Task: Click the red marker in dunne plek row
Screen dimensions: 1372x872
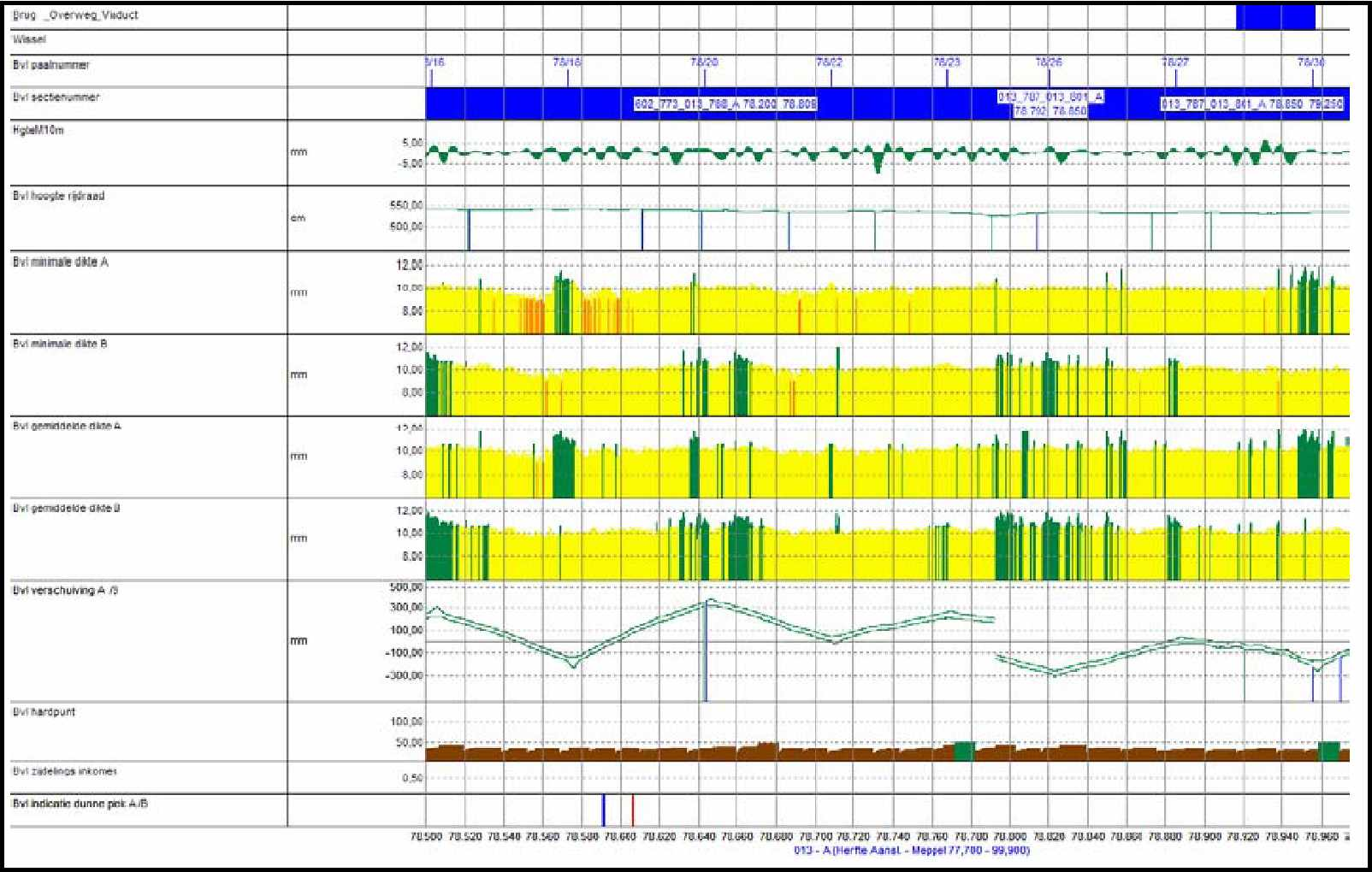Action: coord(632,810)
